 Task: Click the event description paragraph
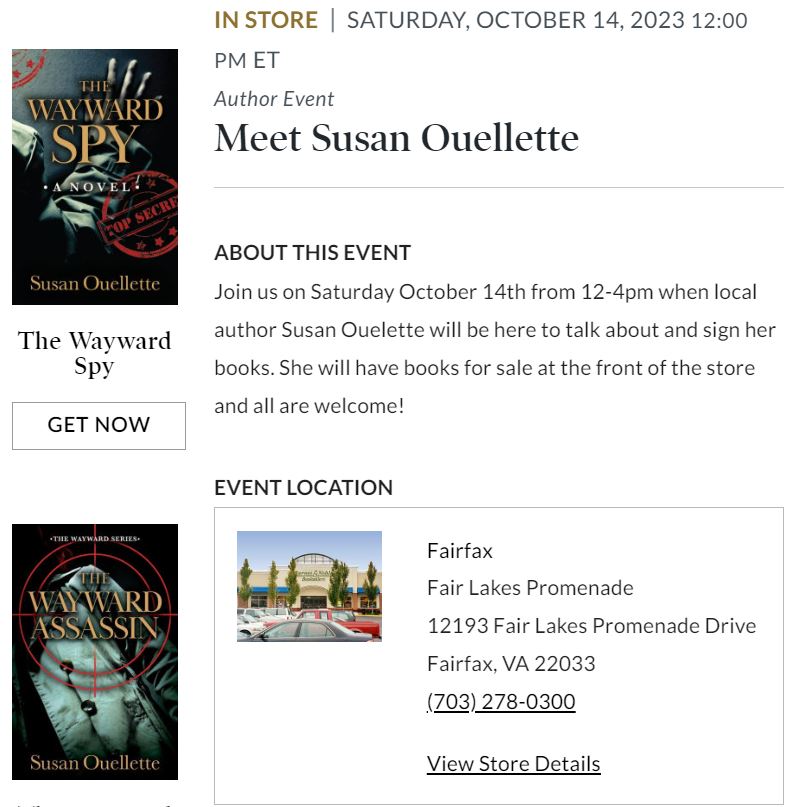pyautogui.click(x=494, y=349)
